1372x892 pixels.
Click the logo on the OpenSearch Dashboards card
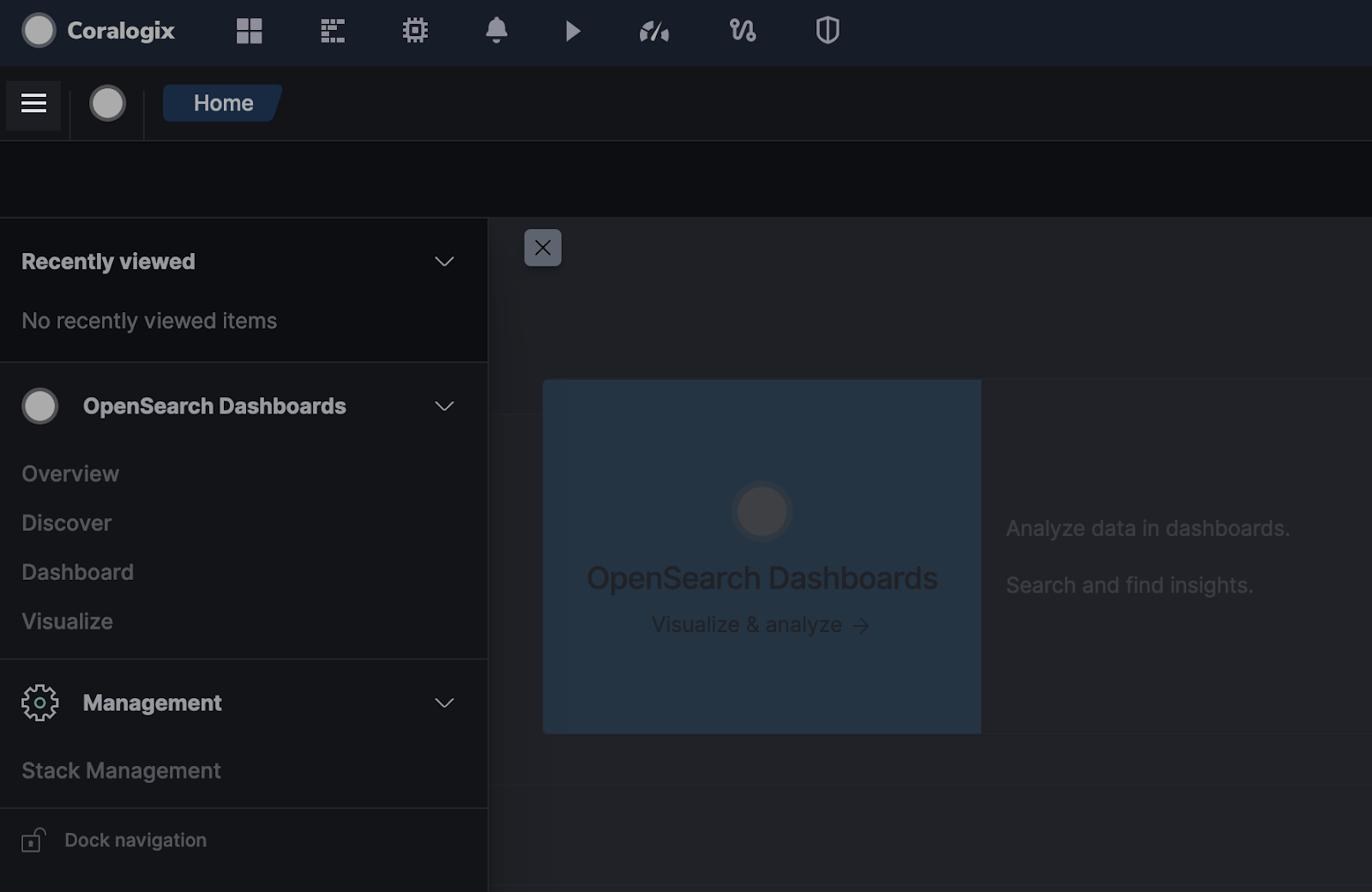pos(762,511)
